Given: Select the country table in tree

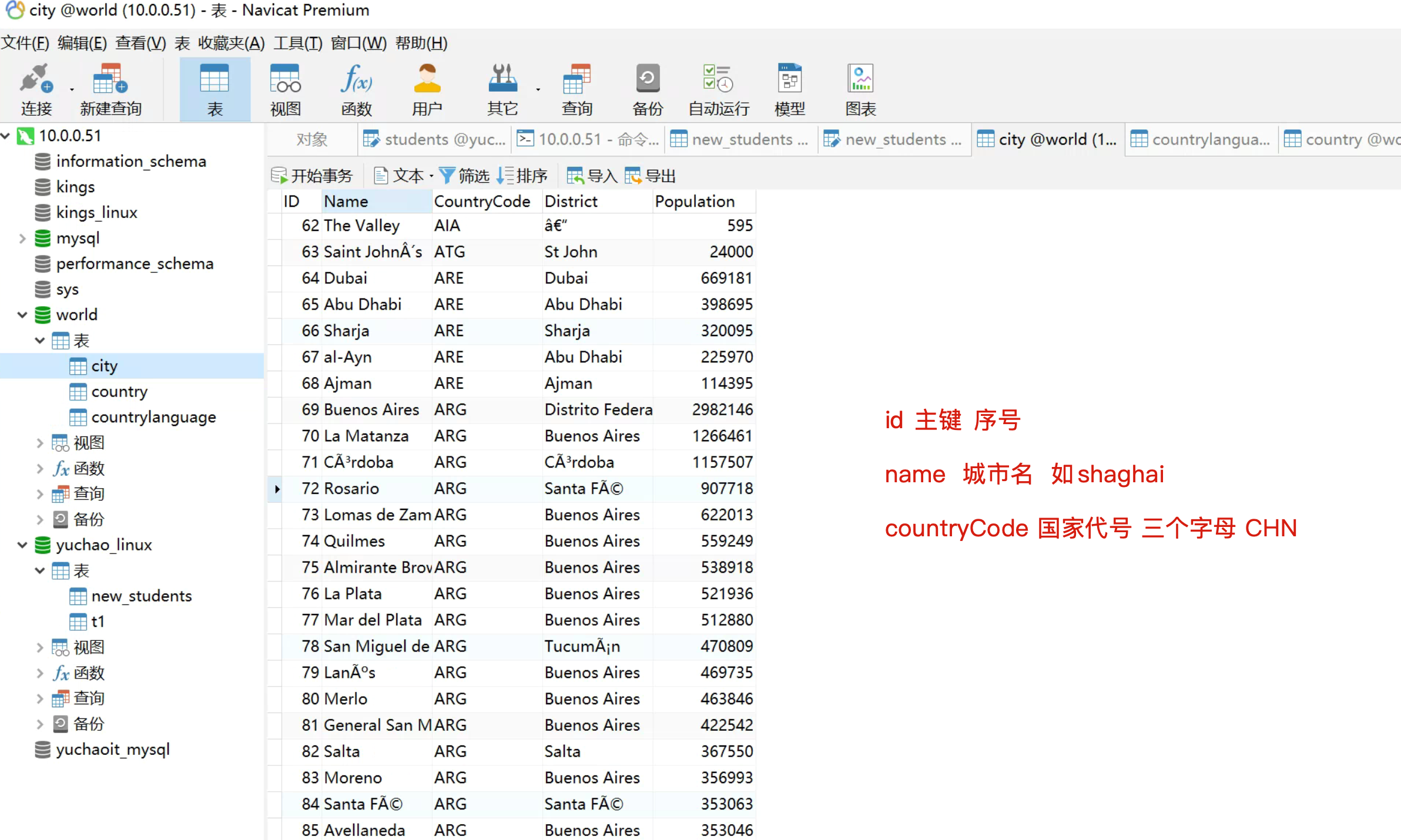Looking at the screenshot, I should pos(119,392).
